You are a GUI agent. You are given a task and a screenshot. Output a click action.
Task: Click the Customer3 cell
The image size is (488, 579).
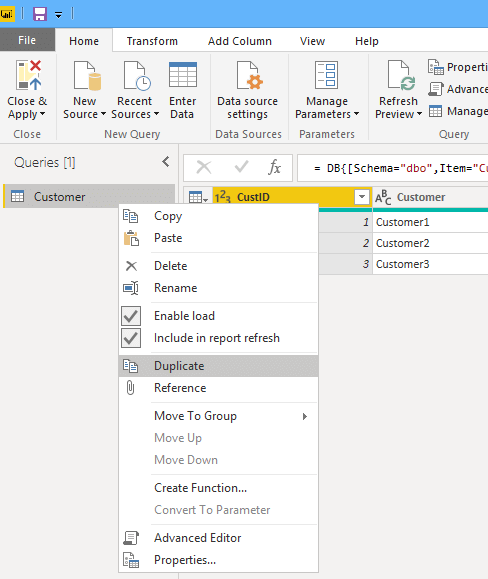coord(430,264)
